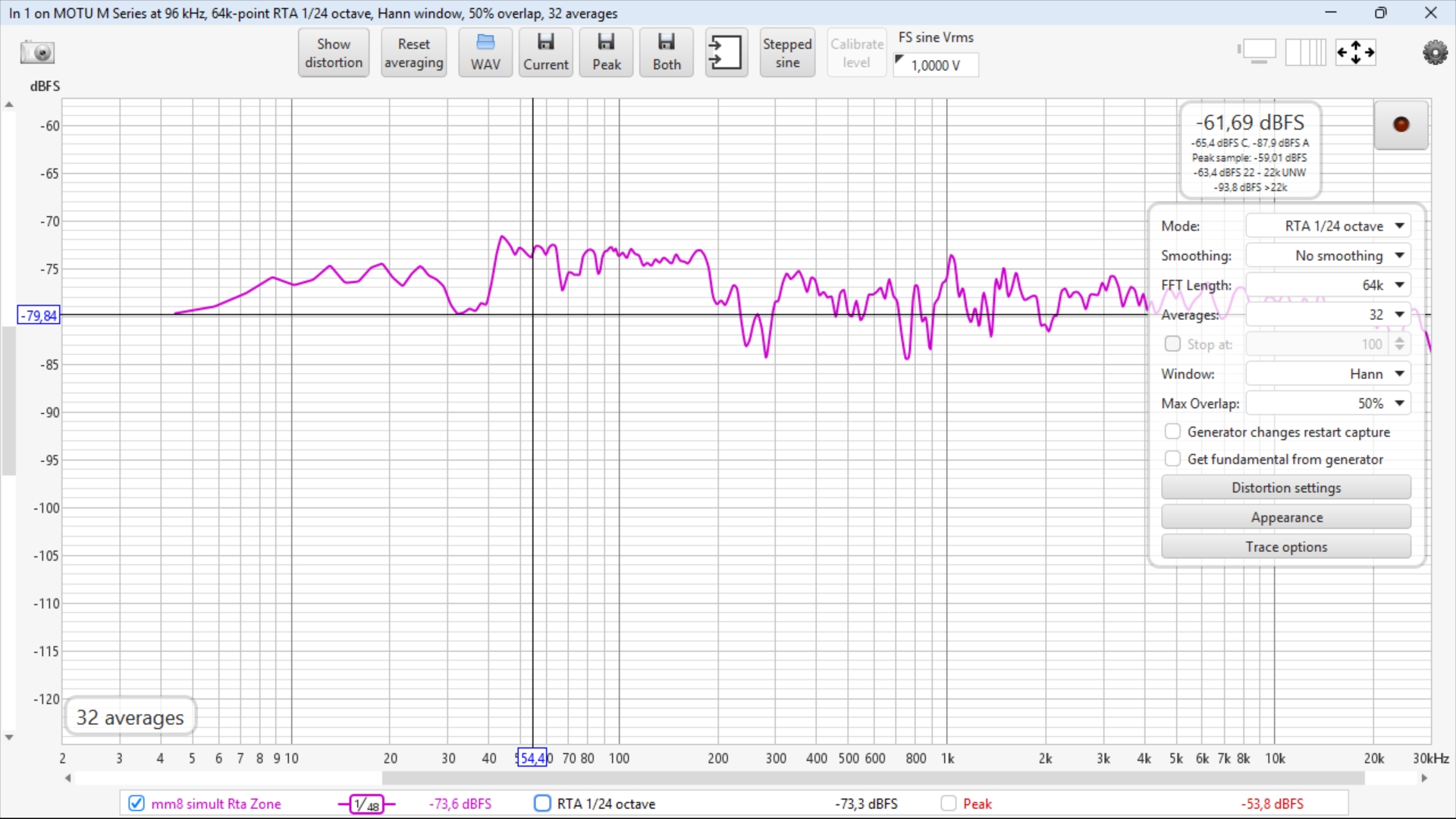Show frequency bands columns icon
This screenshot has height=819, width=1456.
coord(1306,52)
